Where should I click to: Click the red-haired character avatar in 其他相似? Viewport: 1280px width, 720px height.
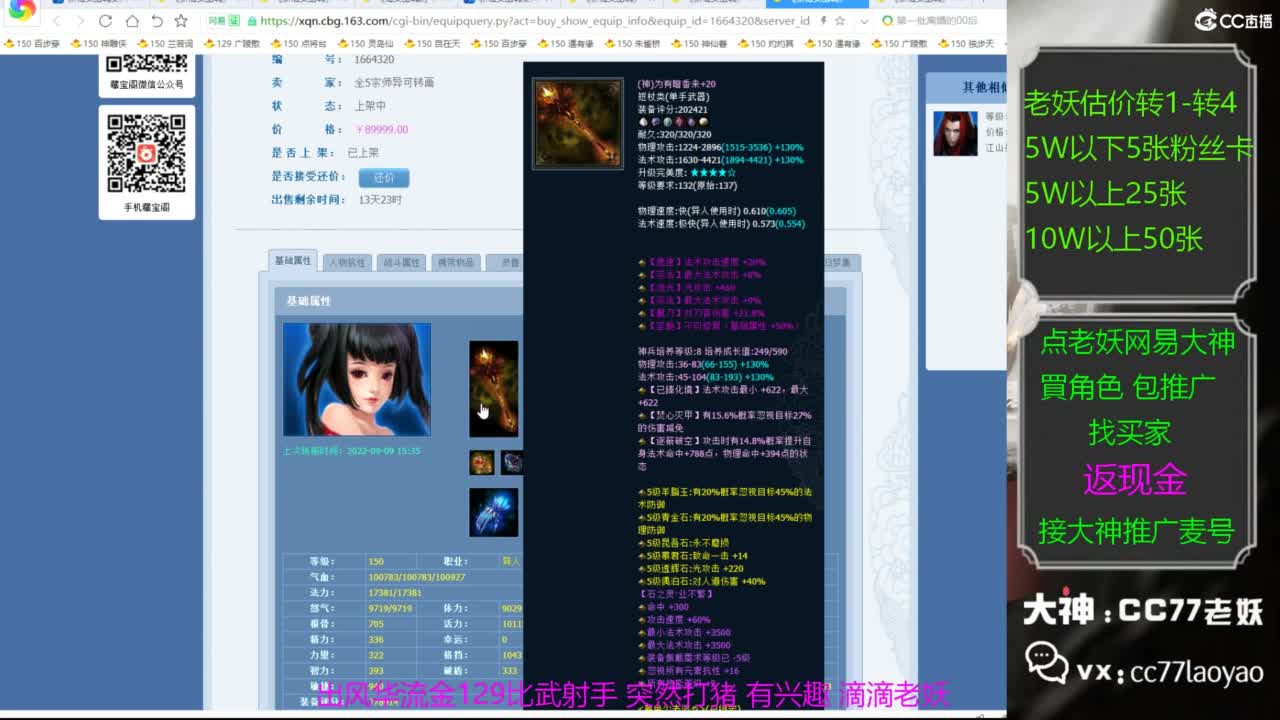[955, 133]
